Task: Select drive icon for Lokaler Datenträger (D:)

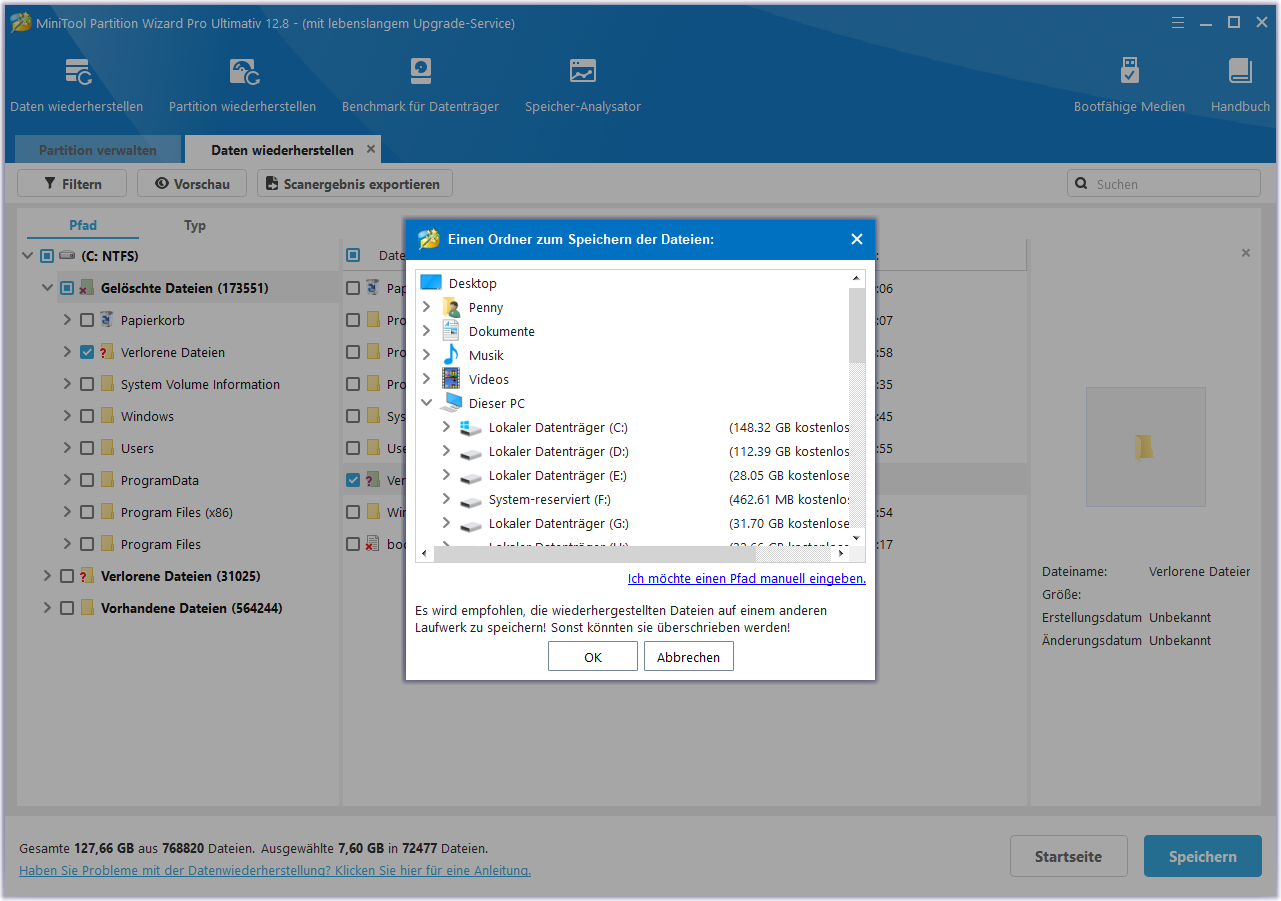Action: (x=471, y=452)
